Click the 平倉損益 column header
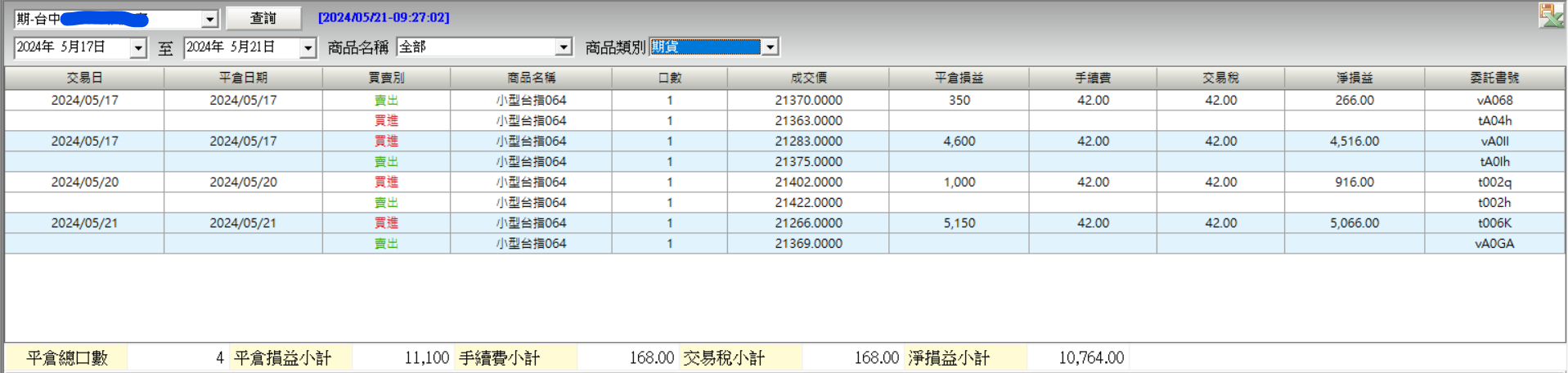 pyautogui.click(x=959, y=78)
